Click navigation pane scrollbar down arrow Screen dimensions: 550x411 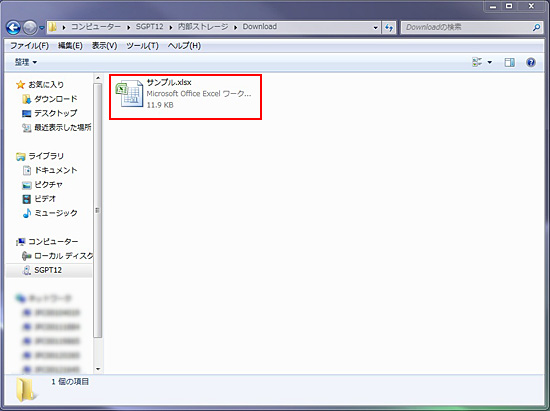coord(98,369)
